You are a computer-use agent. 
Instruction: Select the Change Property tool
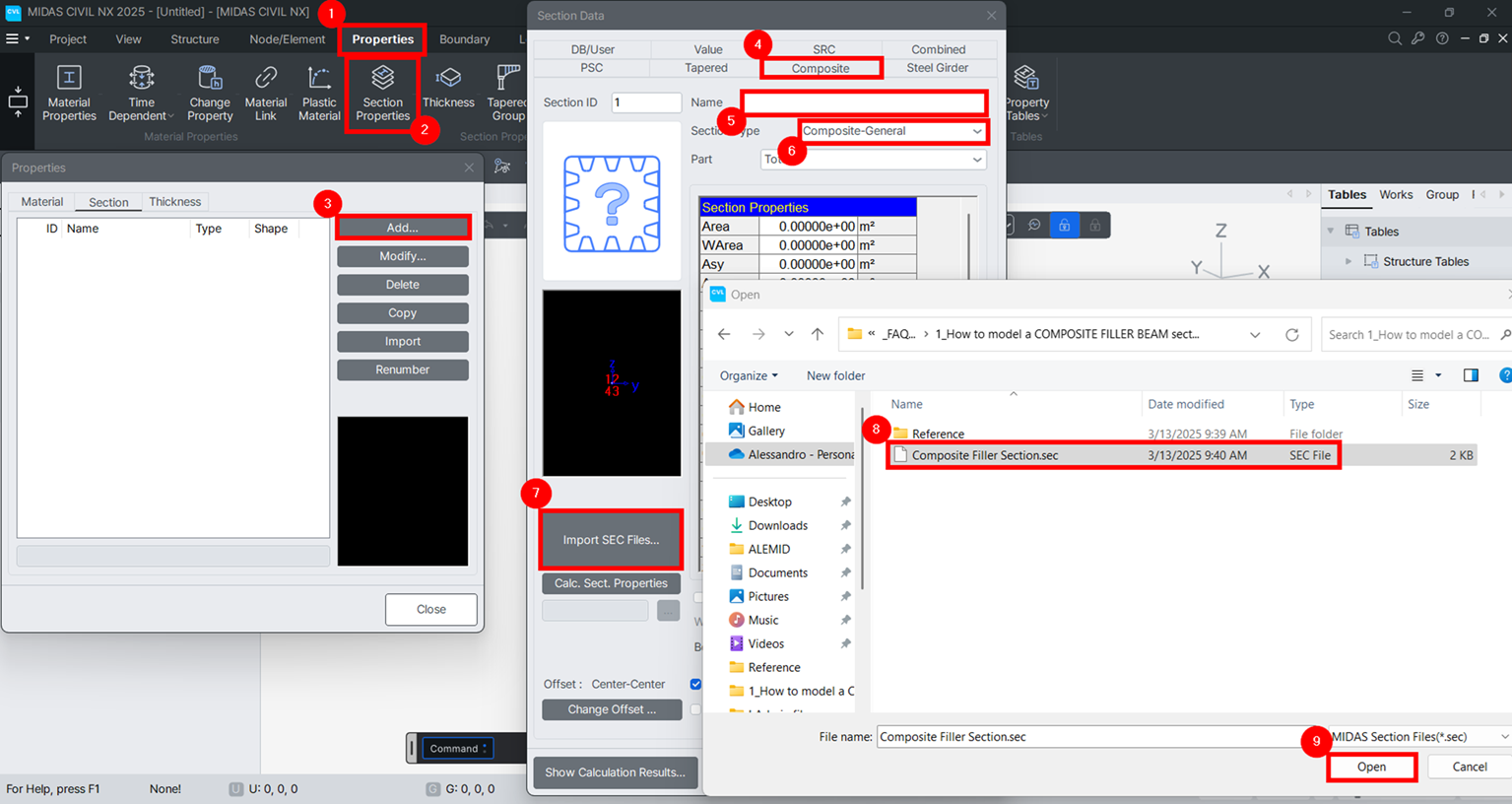tap(210, 93)
